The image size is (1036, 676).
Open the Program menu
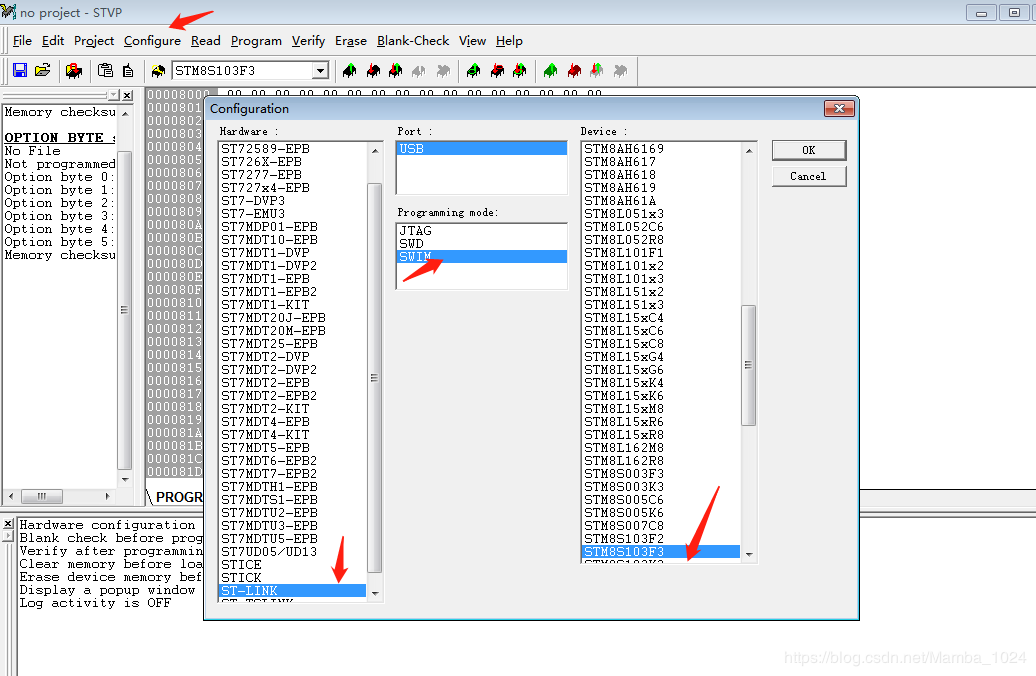[256, 41]
